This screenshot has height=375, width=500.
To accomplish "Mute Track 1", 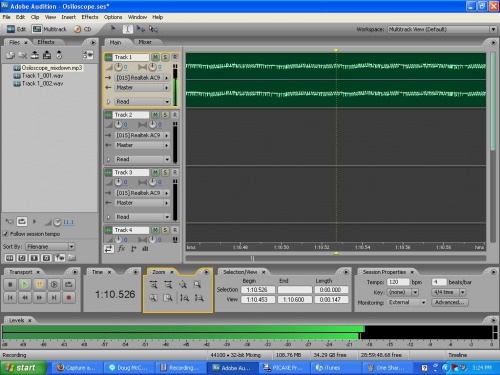I will click(x=155, y=57).
